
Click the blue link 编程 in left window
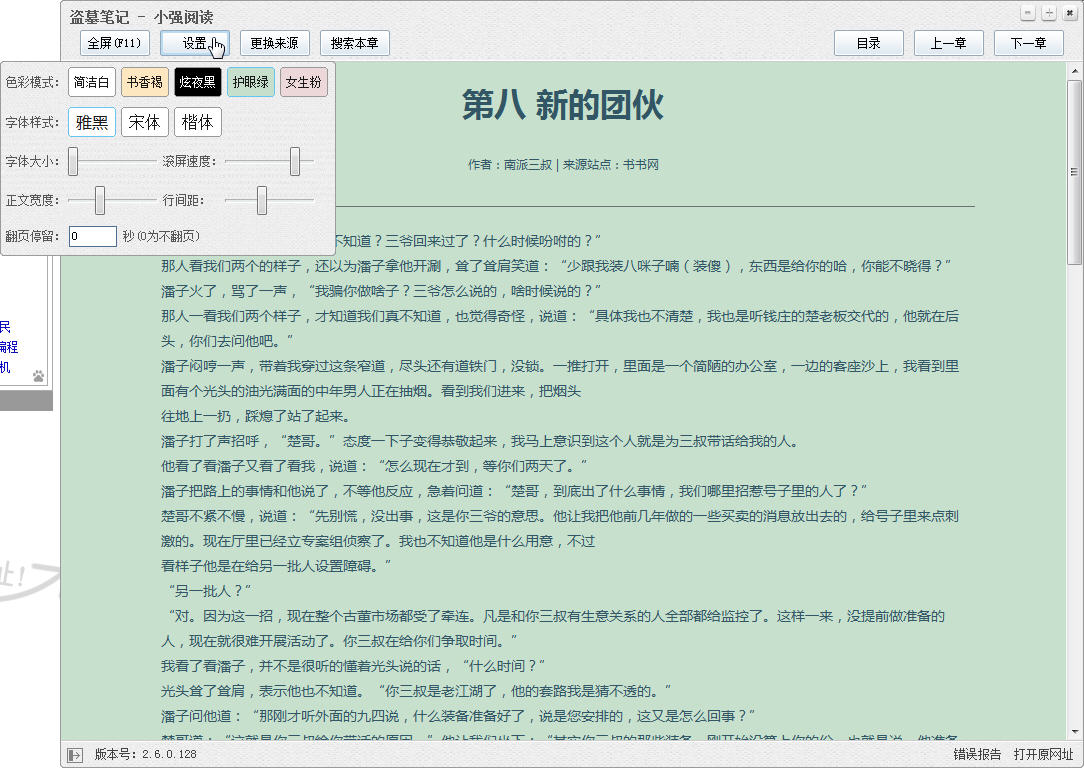[9, 347]
